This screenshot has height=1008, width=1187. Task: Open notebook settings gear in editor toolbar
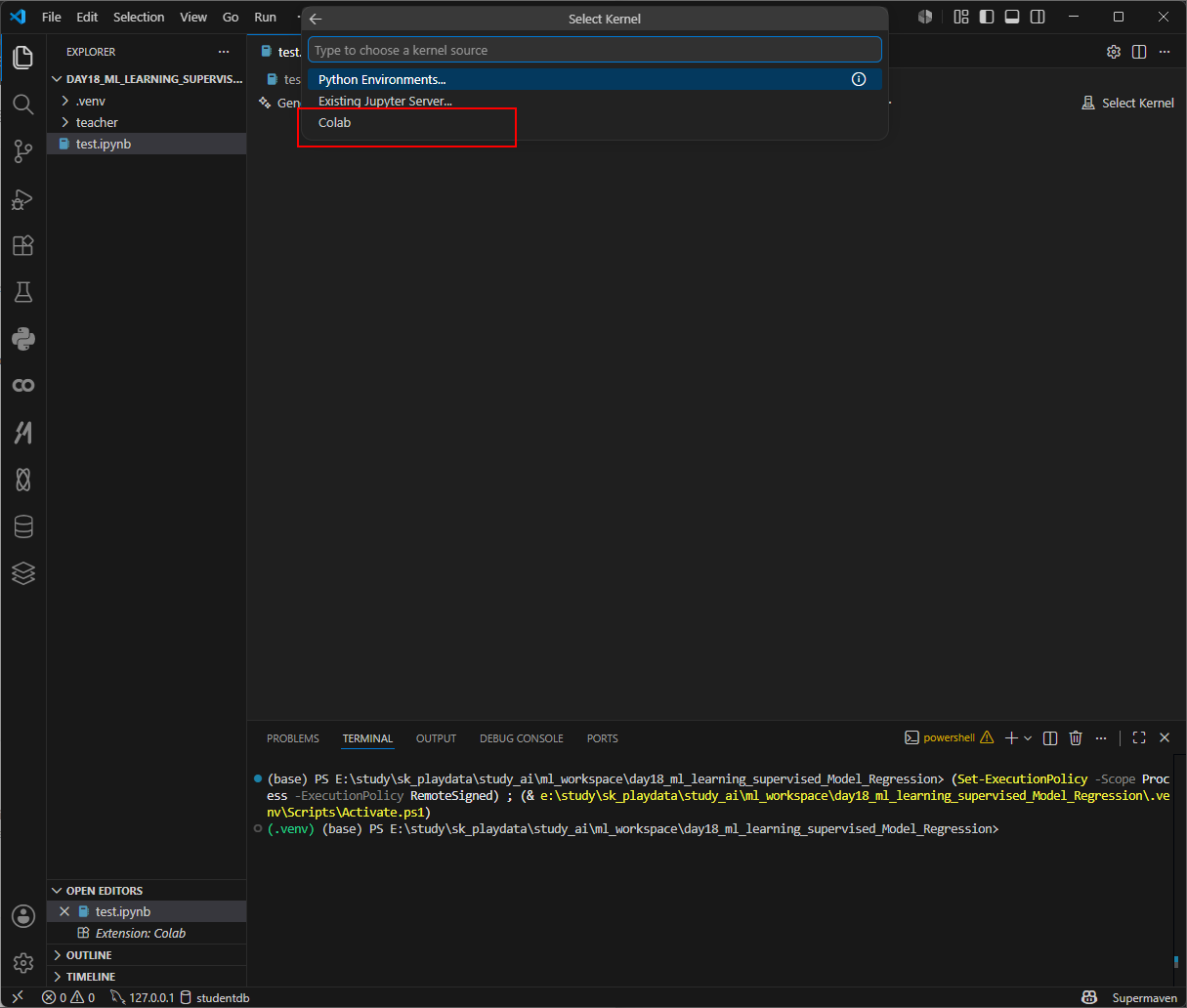tap(1114, 52)
